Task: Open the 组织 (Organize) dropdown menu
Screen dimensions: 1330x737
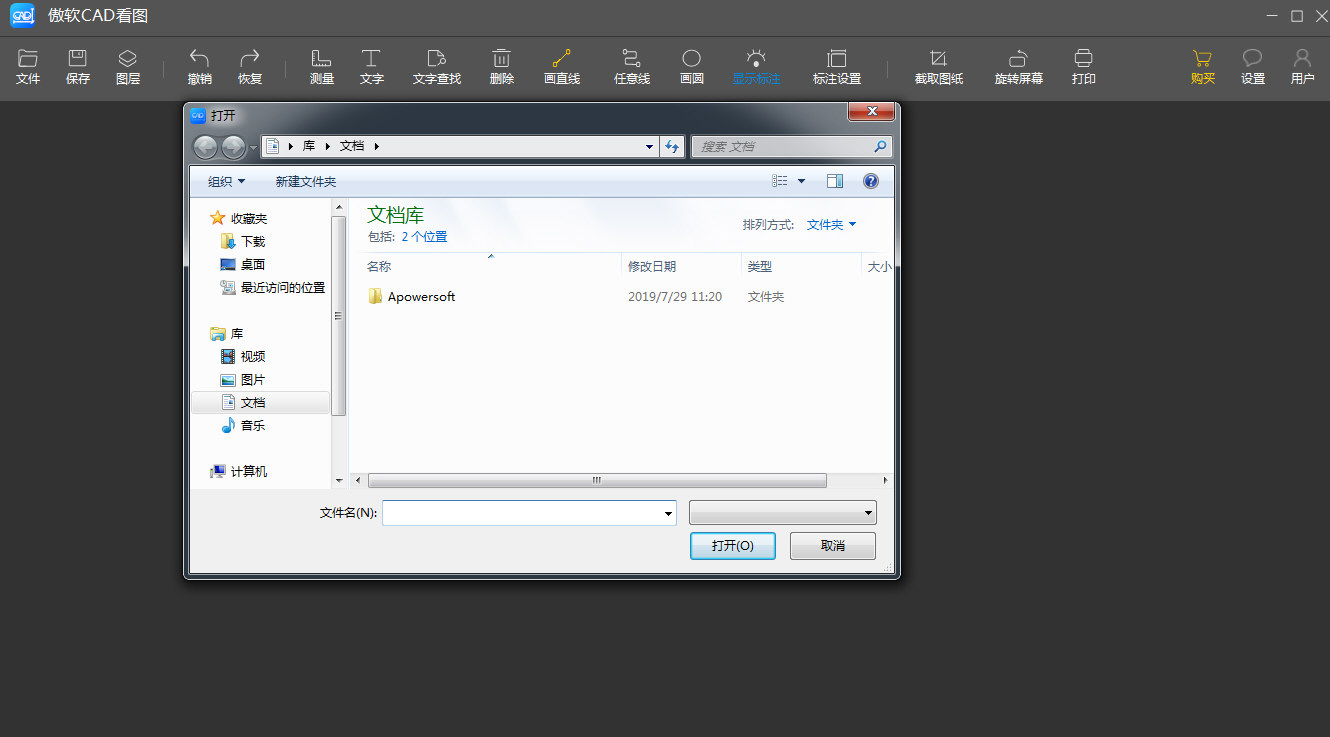Action: 226,181
